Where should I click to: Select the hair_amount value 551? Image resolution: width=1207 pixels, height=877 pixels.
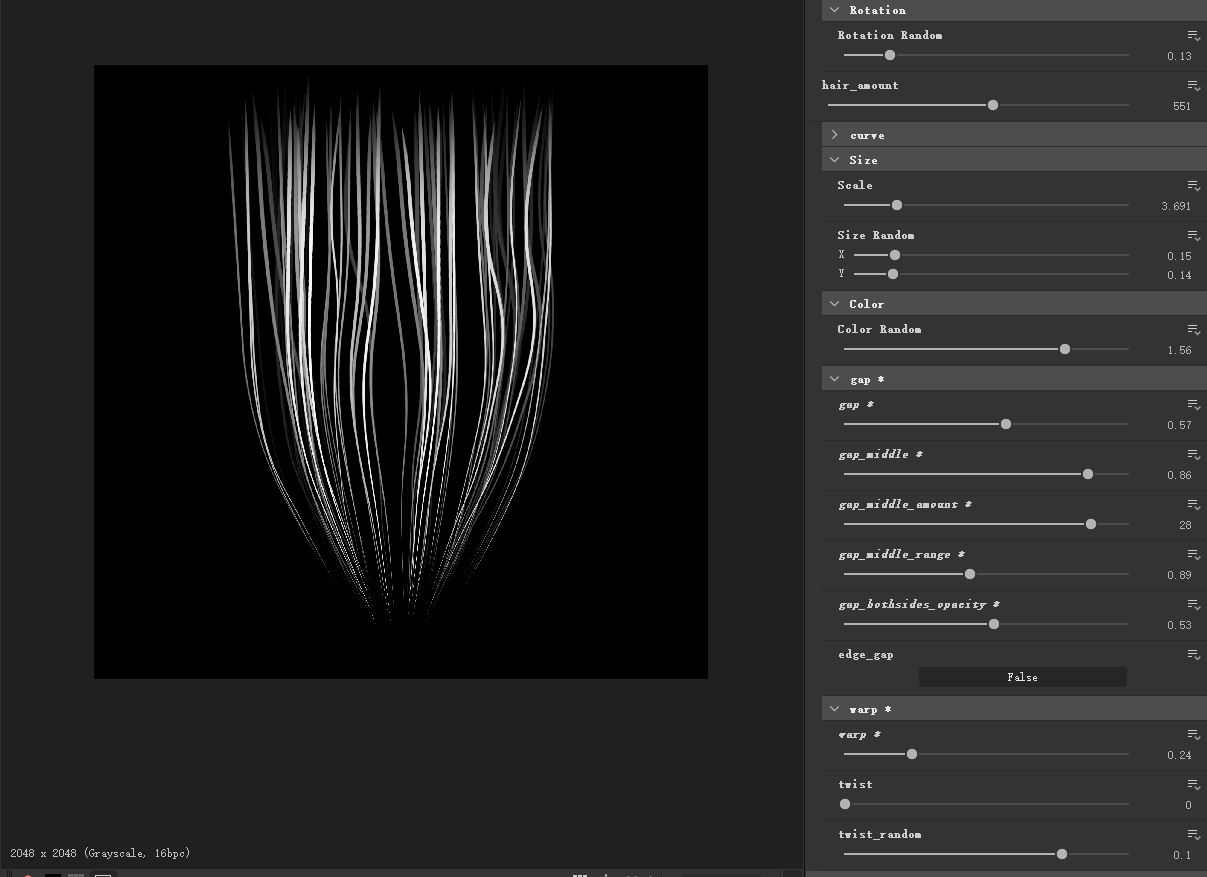tap(1182, 106)
